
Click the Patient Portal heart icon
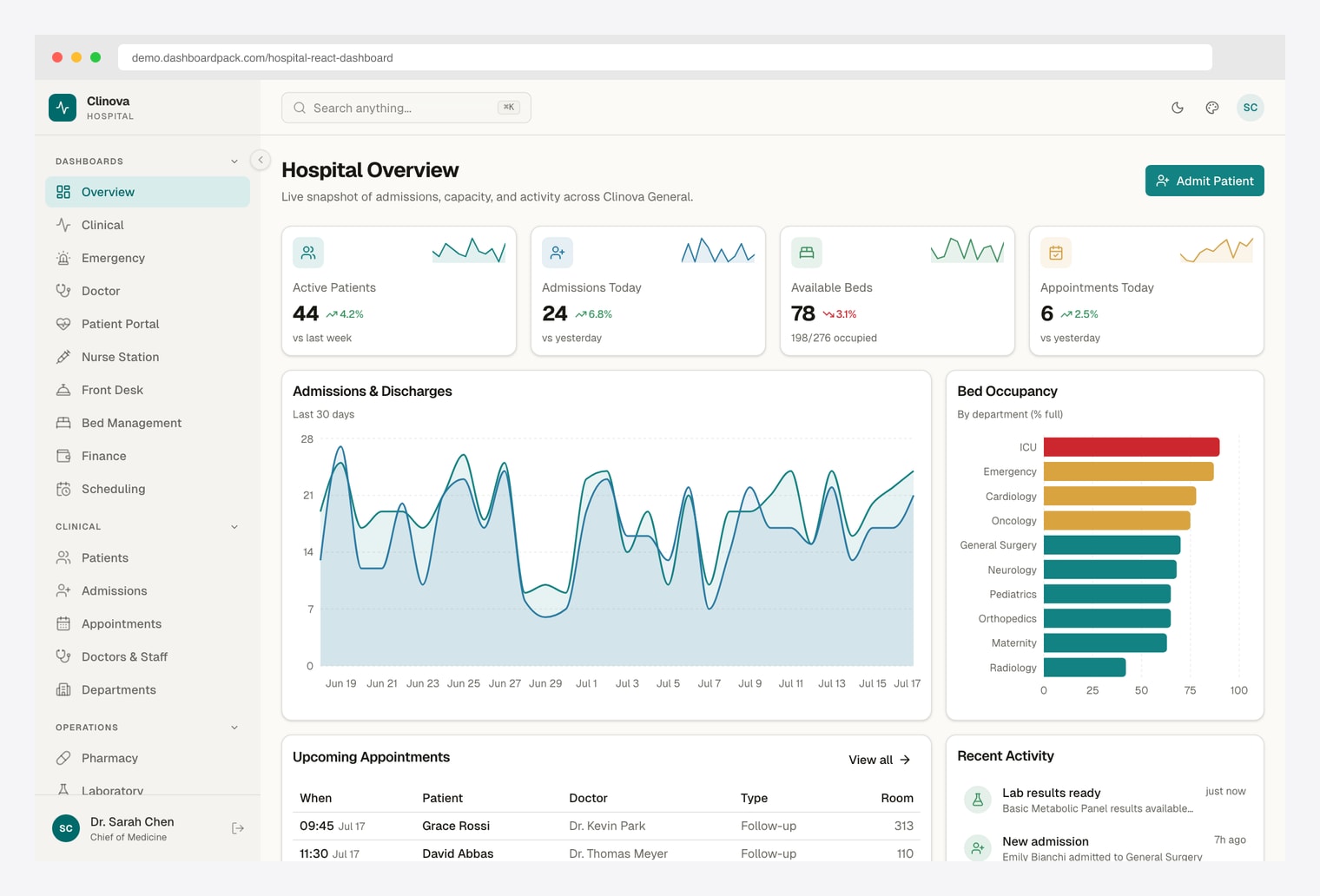(63, 324)
